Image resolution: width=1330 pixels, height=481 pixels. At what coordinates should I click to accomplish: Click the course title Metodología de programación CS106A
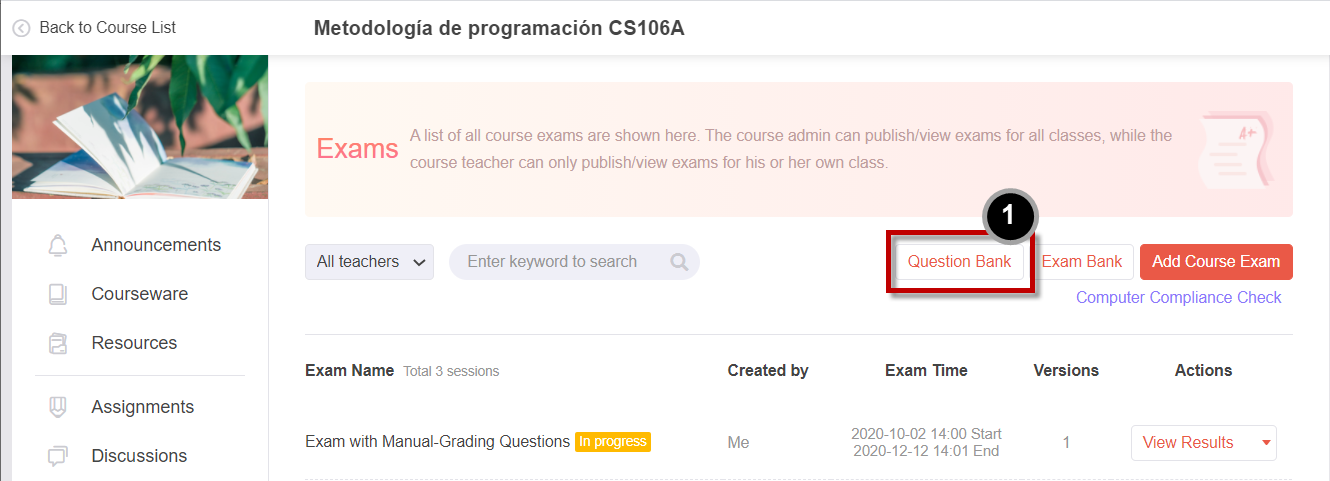coord(499,28)
